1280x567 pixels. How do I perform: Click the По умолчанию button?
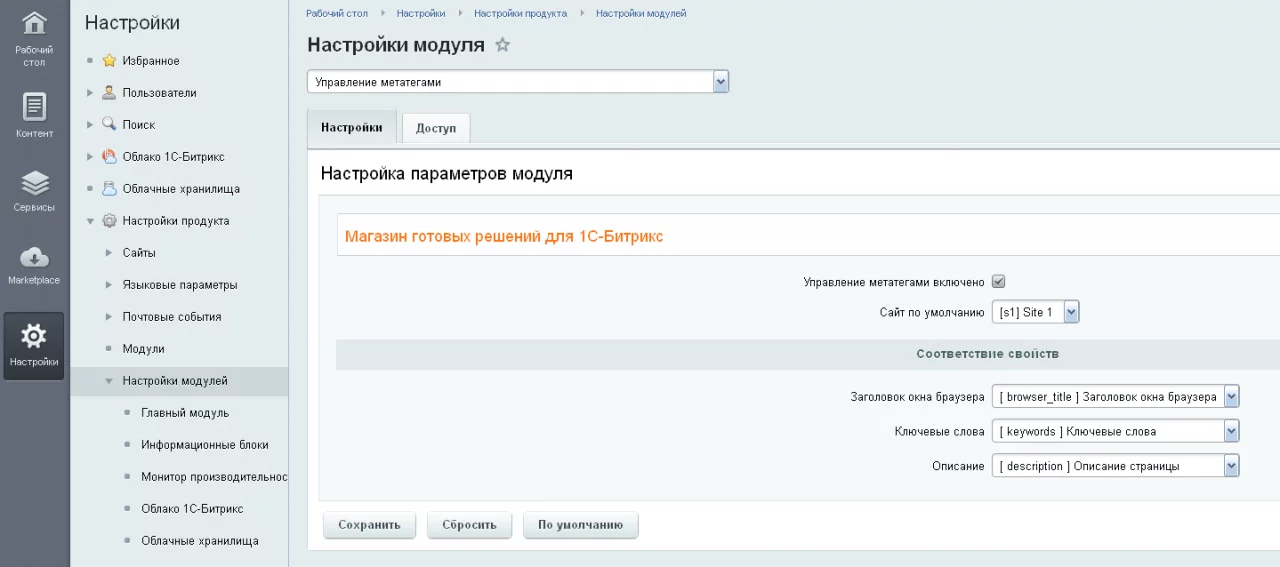click(x=580, y=525)
